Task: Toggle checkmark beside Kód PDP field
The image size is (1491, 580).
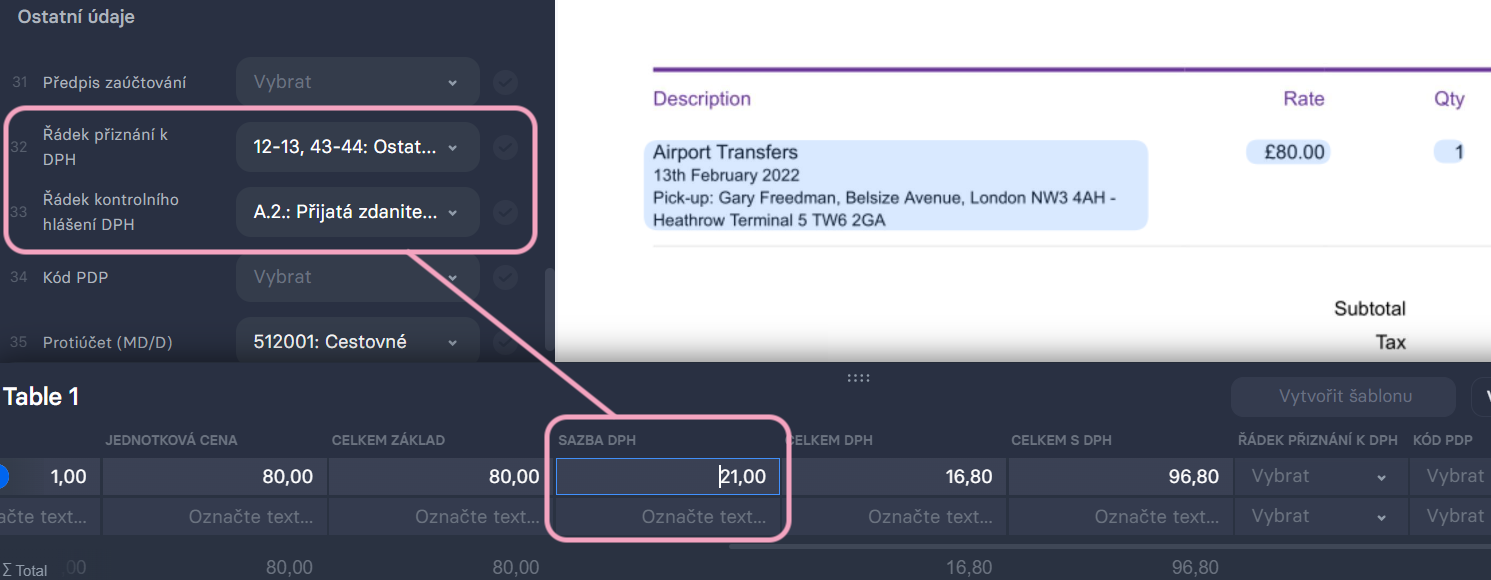Action: point(506,277)
